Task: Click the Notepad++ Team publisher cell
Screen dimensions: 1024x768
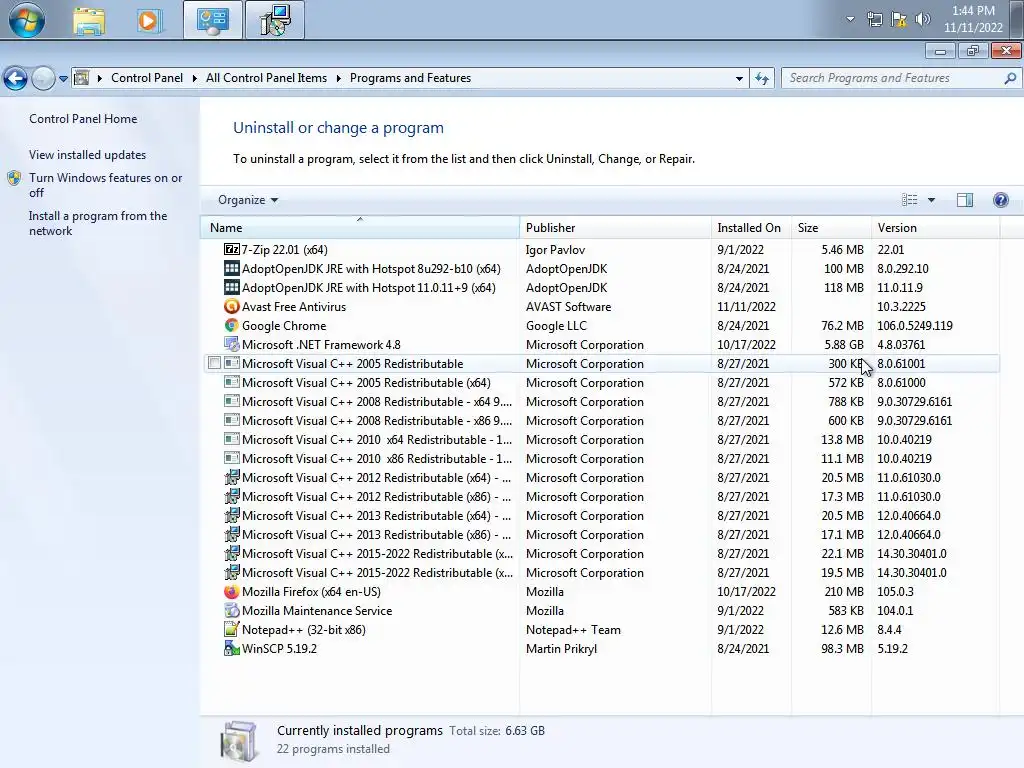Action: (x=573, y=630)
